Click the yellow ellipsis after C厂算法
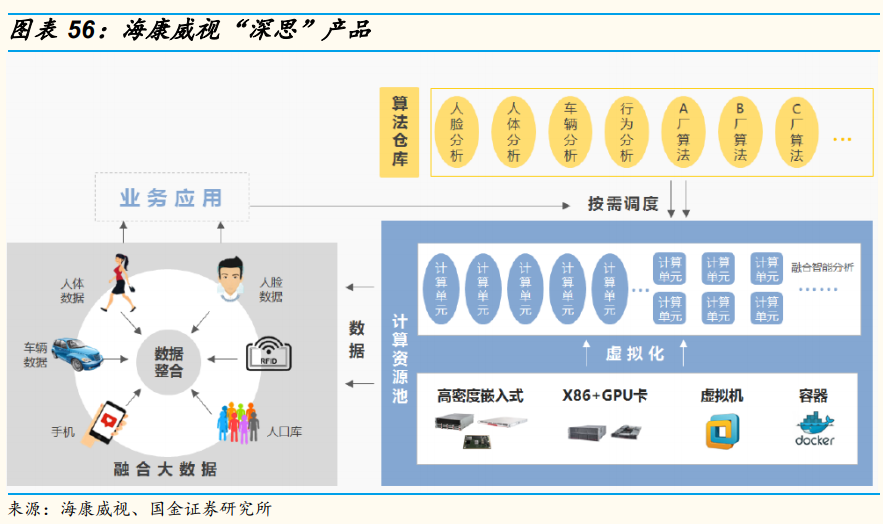The image size is (883, 524). pyautogui.click(x=842, y=139)
